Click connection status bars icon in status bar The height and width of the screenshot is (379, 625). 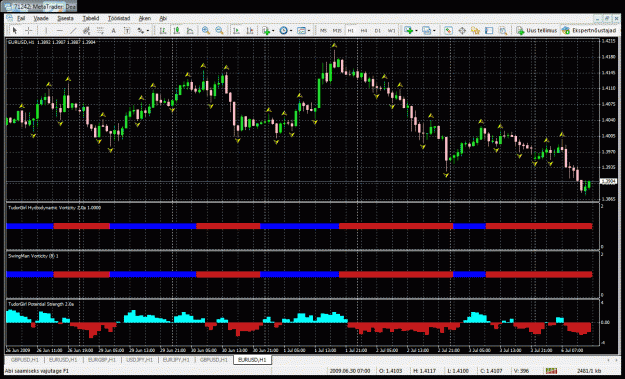pyautogui.click(x=551, y=371)
